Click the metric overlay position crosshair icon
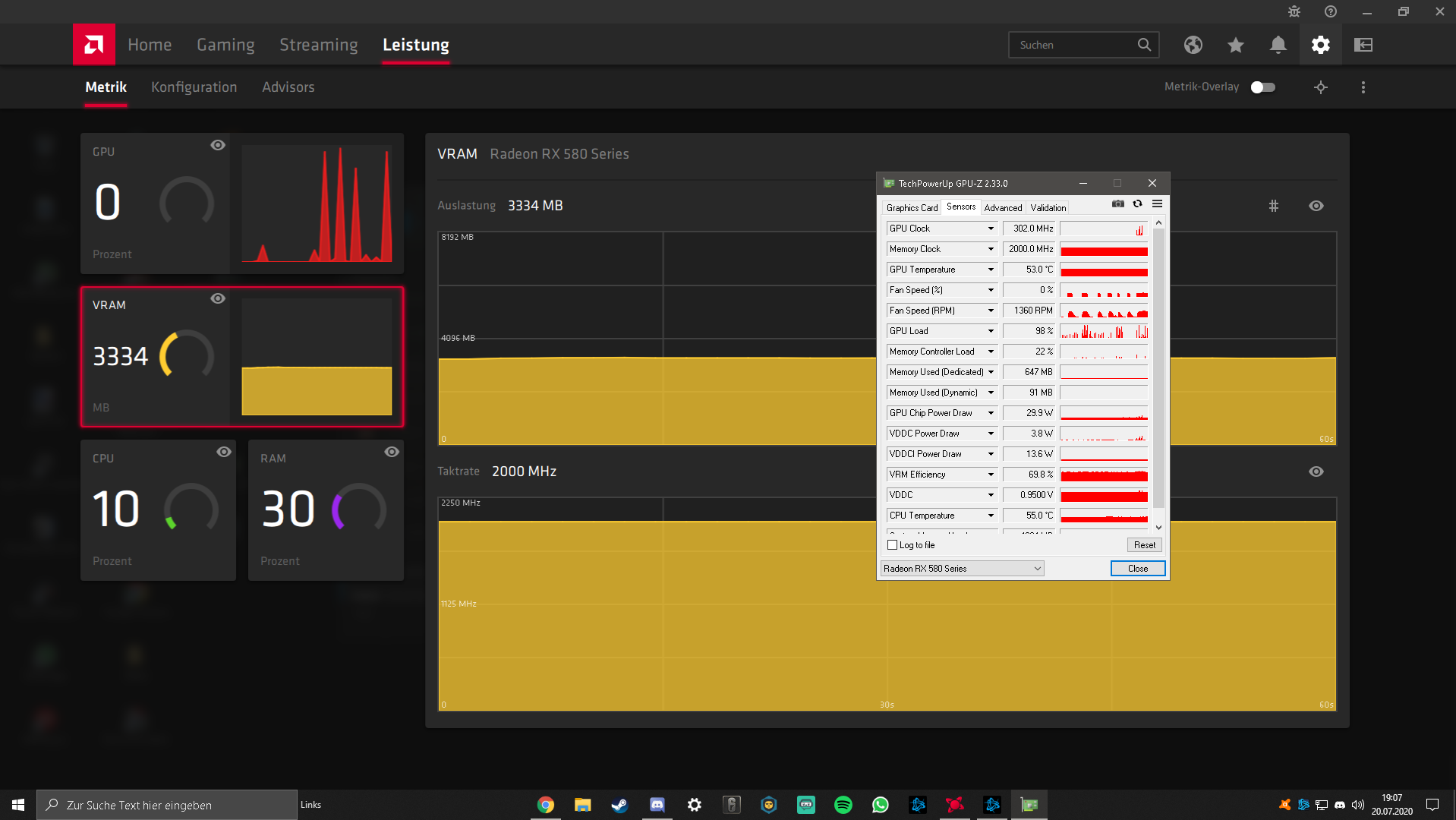 (x=1321, y=87)
